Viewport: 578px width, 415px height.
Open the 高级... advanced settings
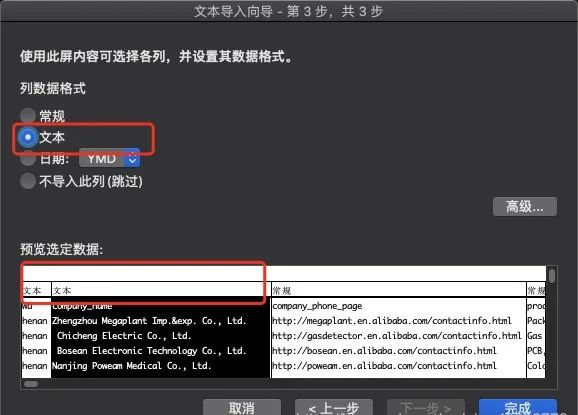click(x=525, y=207)
